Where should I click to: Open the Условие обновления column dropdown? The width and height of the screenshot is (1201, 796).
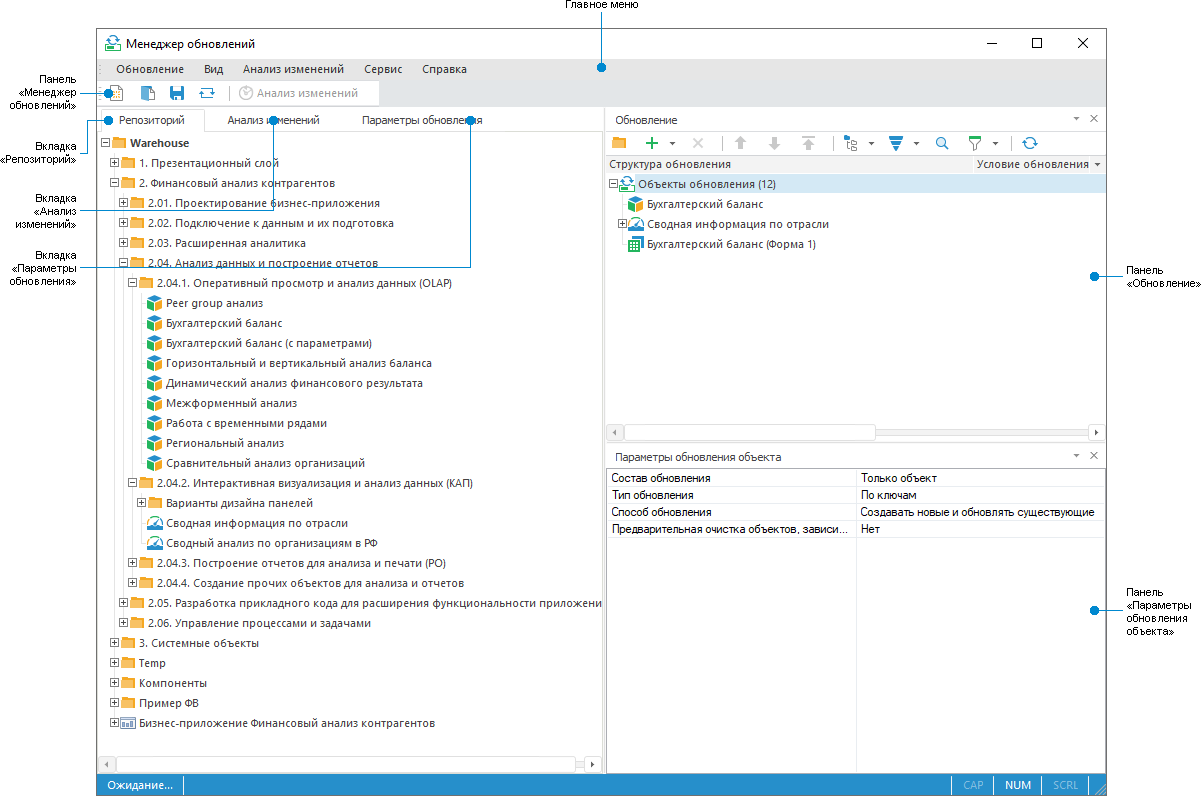1098,164
